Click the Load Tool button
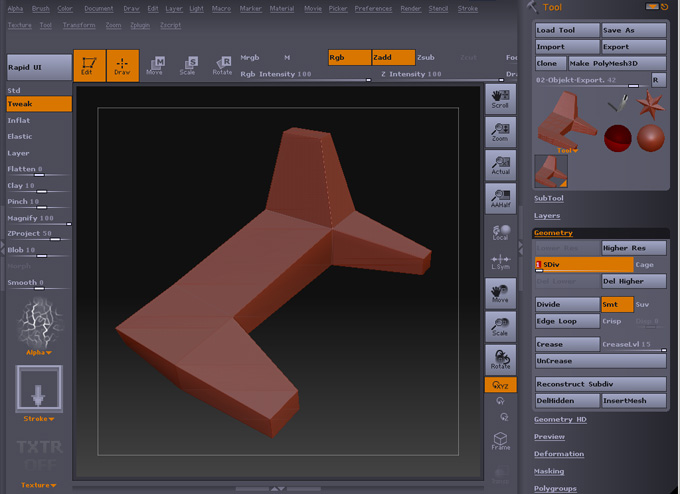680x494 pixels. (x=566, y=30)
